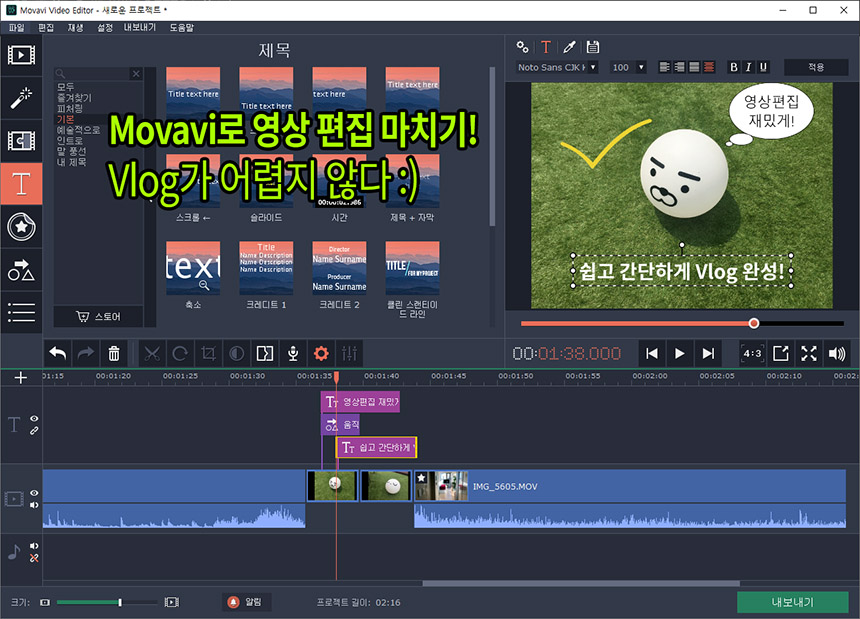Open the 편집 menu
The height and width of the screenshot is (619, 860).
tap(46, 27)
